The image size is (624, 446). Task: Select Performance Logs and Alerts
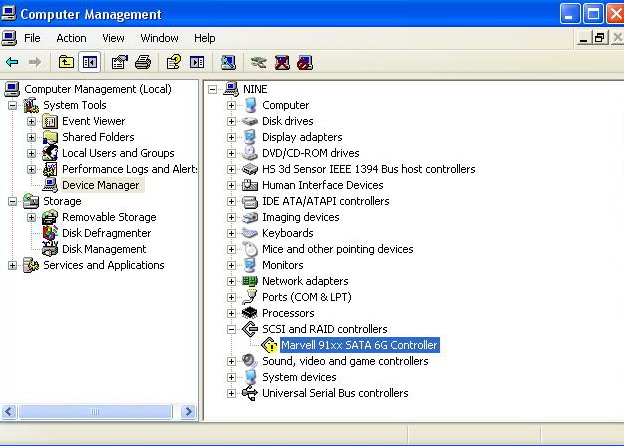(x=130, y=169)
